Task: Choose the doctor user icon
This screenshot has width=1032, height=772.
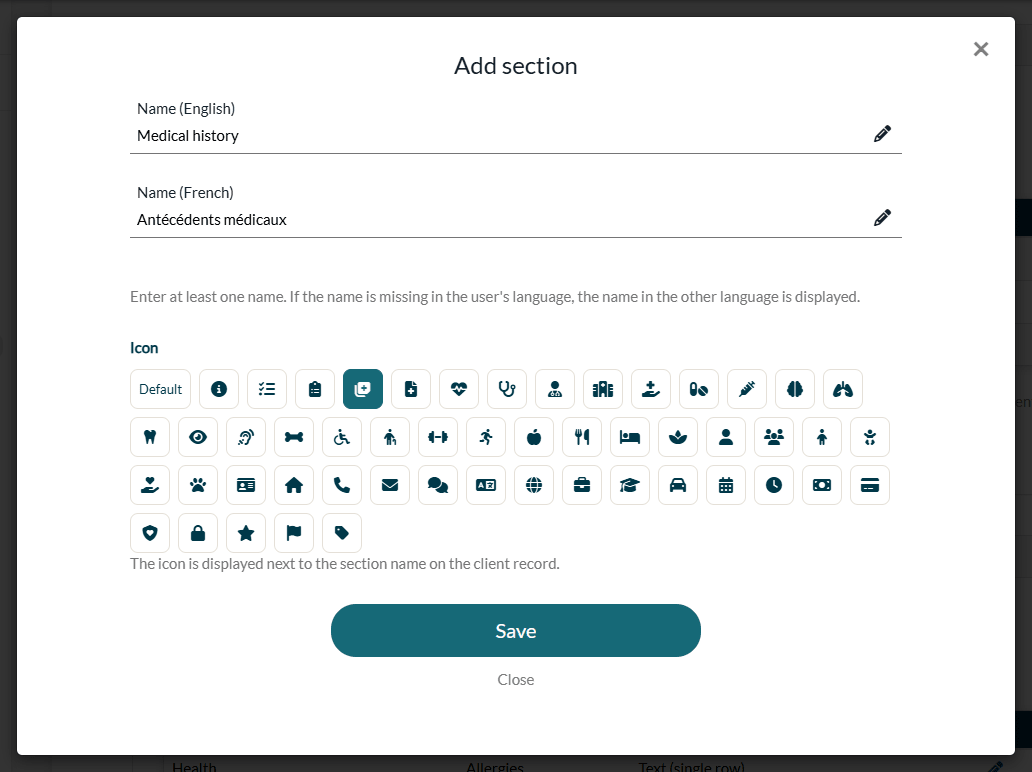Action: click(555, 389)
